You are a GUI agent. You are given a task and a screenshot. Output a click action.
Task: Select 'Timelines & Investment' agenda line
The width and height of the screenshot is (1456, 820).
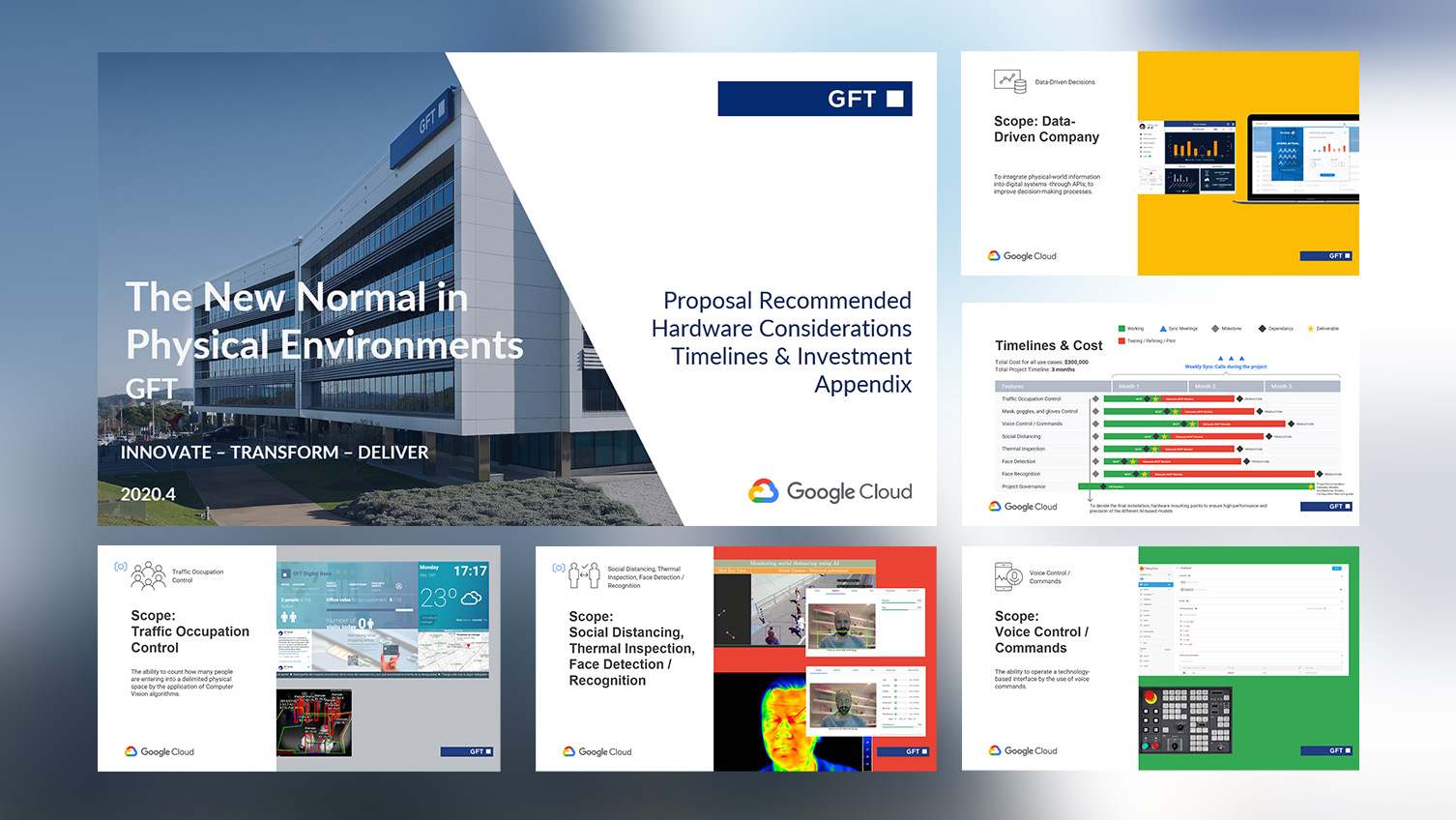[x=791, y=357]
